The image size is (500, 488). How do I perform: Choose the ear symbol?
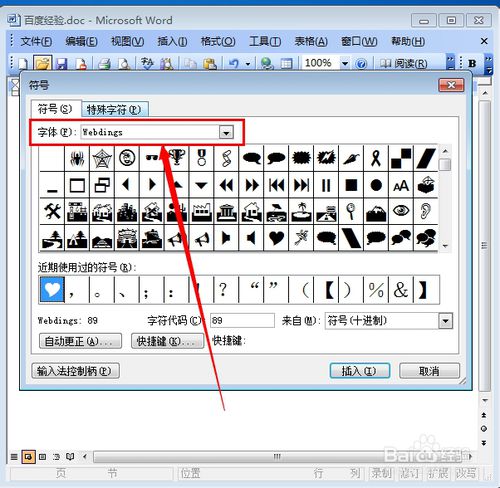(426, 211)
